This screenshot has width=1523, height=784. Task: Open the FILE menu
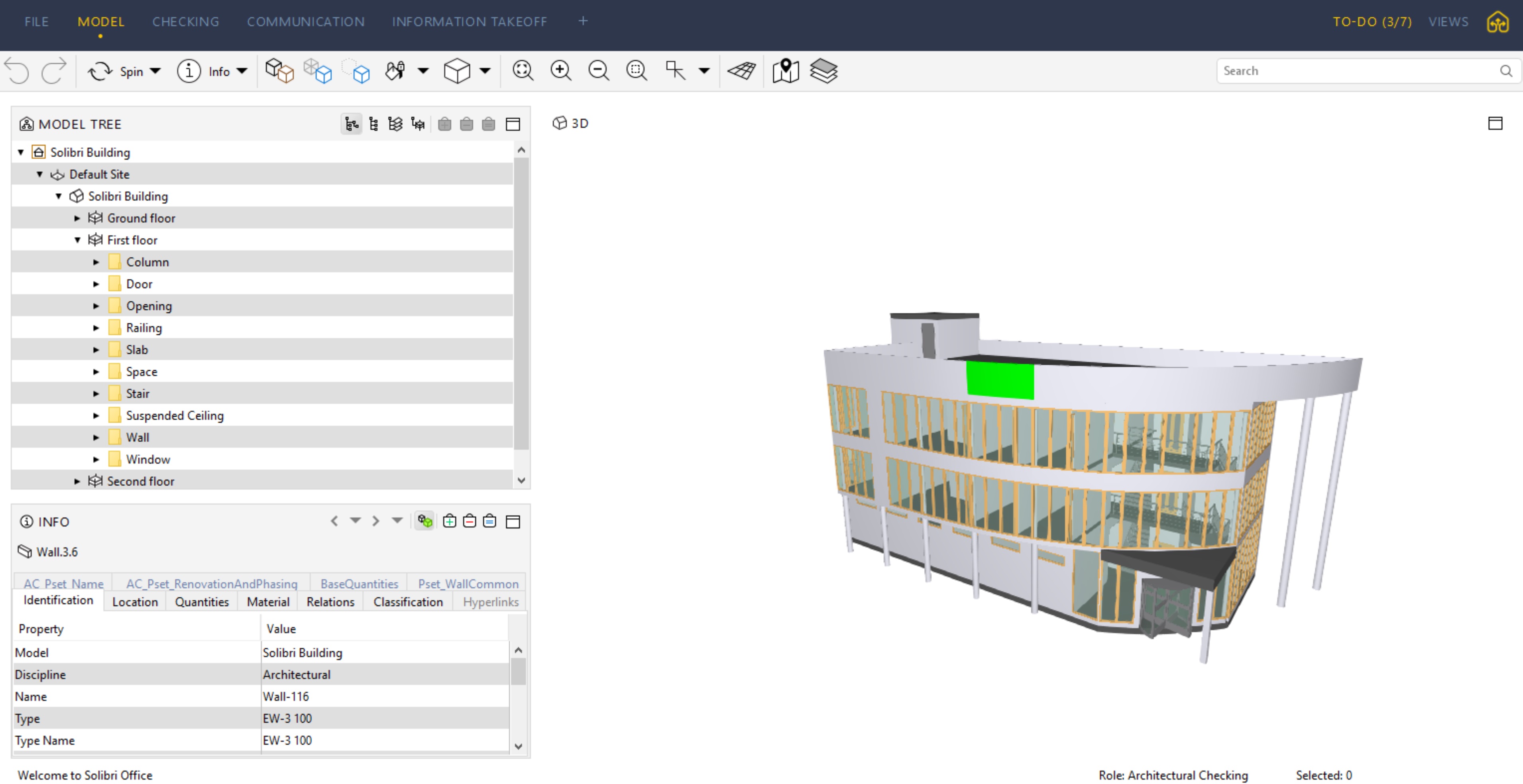click(37, 22)
